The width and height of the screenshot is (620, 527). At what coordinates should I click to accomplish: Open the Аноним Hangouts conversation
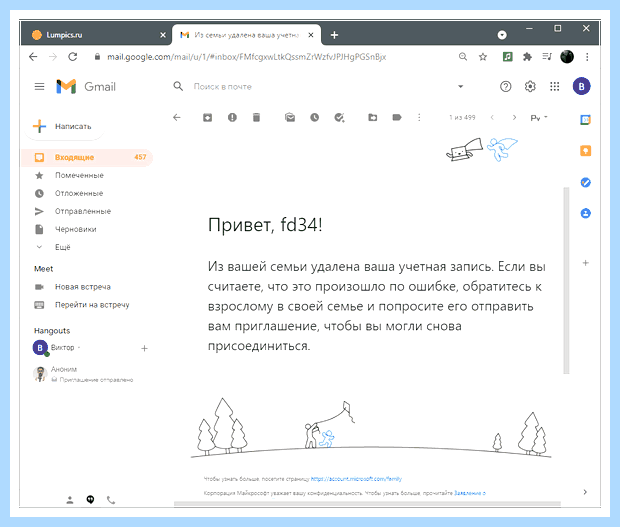pyautogui.click(x=84, y=374)
